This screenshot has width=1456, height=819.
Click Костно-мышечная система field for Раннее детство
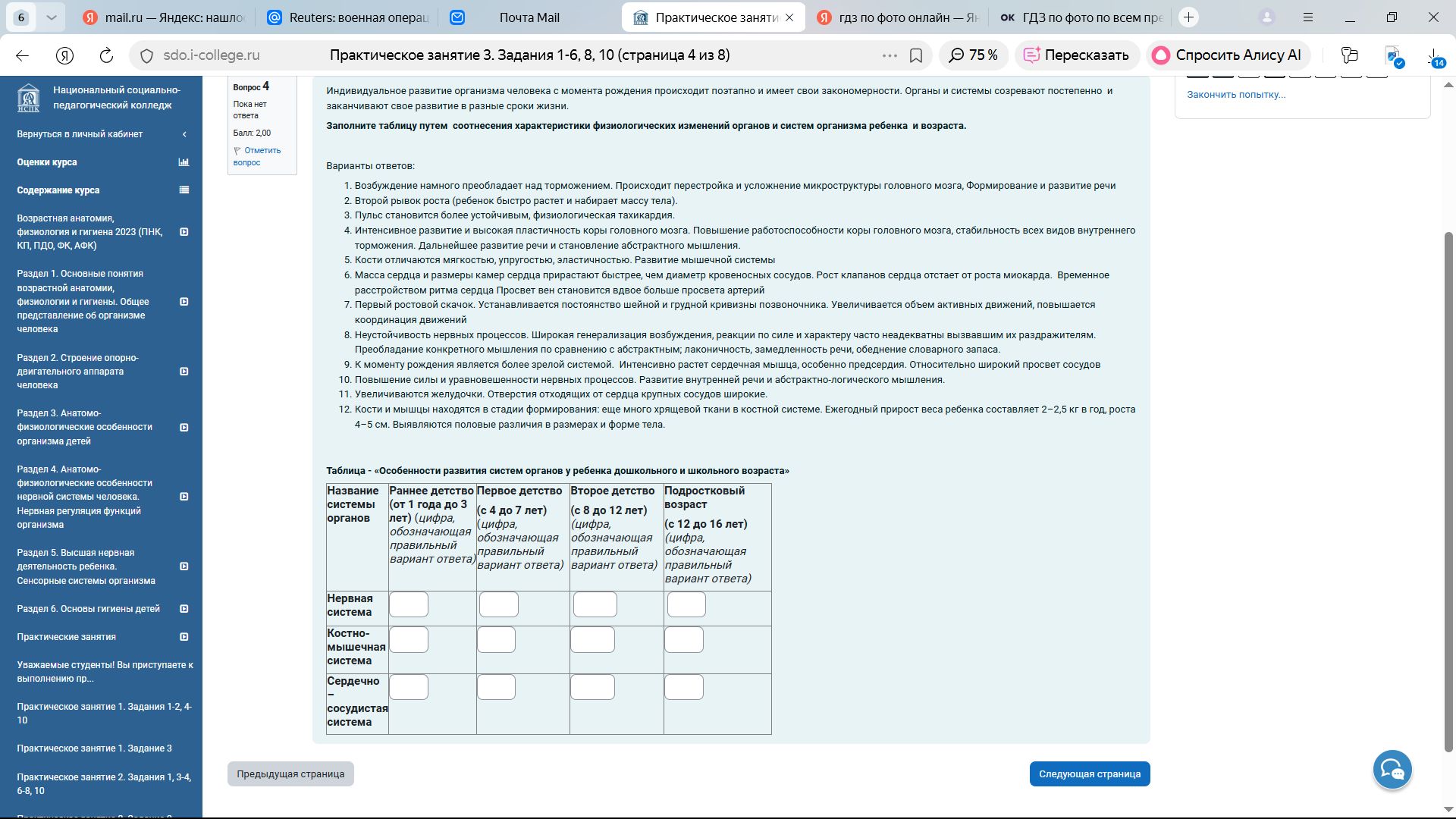pos(409,640)
